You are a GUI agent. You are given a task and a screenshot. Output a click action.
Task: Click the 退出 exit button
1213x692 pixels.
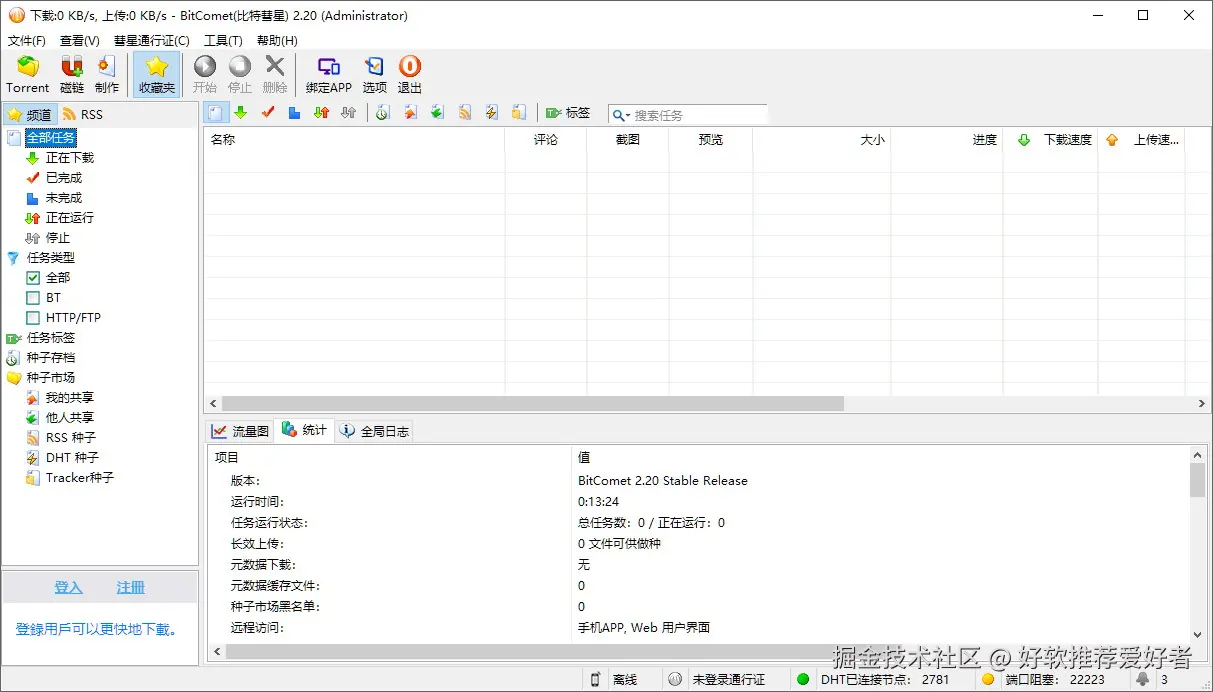(x=410, y=75)
